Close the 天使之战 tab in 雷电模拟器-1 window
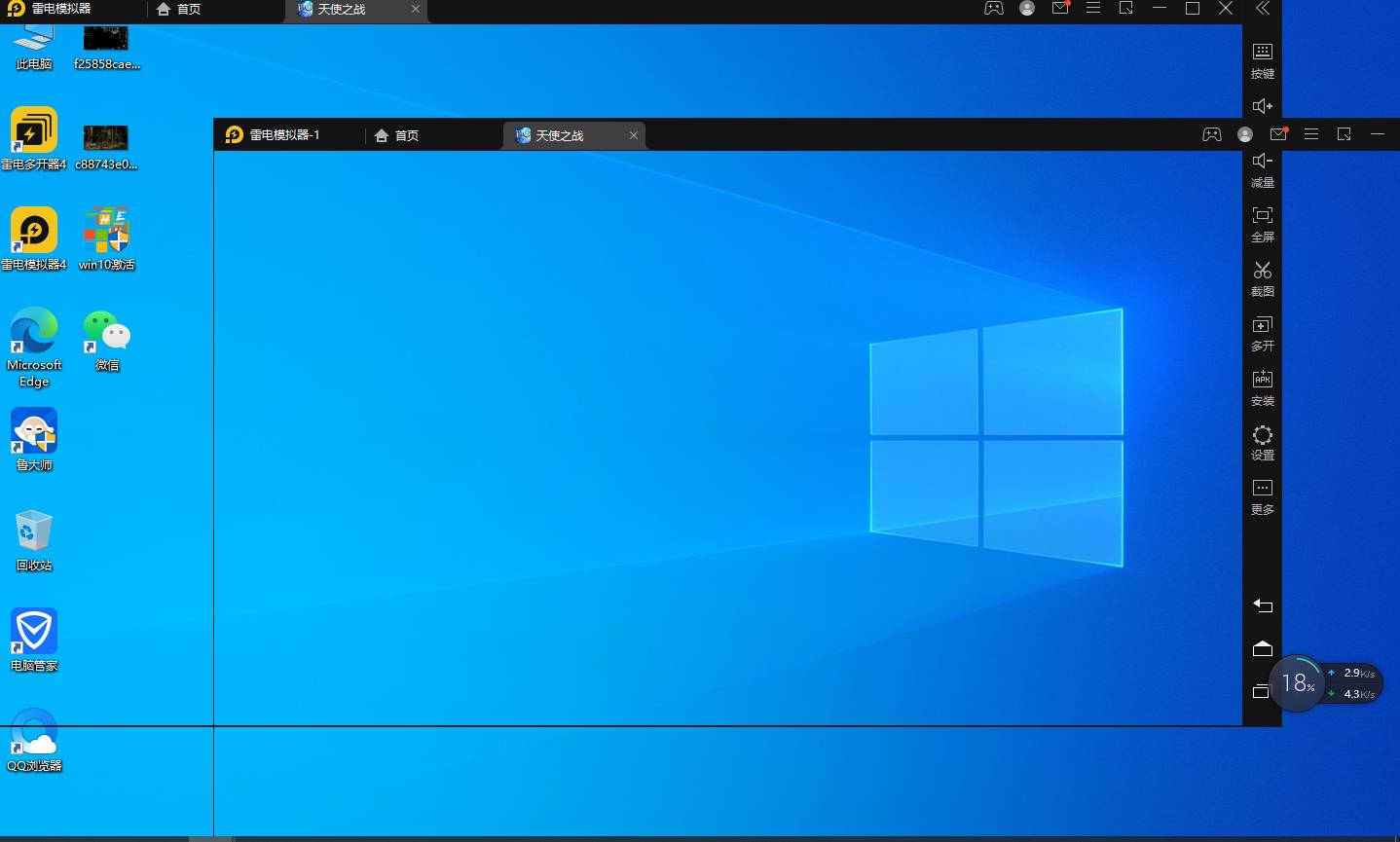This screenshot has height=842, width=1400. pos(634,135)
